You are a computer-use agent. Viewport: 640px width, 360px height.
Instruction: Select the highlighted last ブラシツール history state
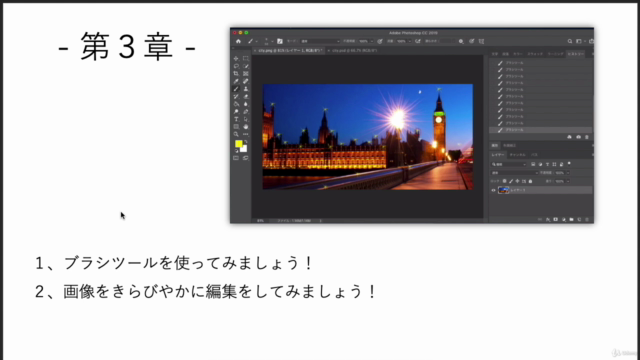point(540,130)
